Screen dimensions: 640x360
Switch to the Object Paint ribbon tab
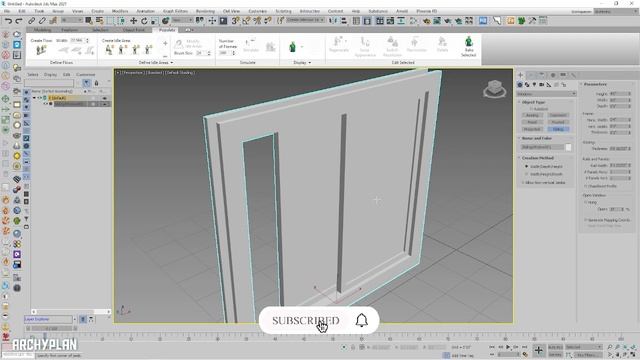click(x=133, y=30)
